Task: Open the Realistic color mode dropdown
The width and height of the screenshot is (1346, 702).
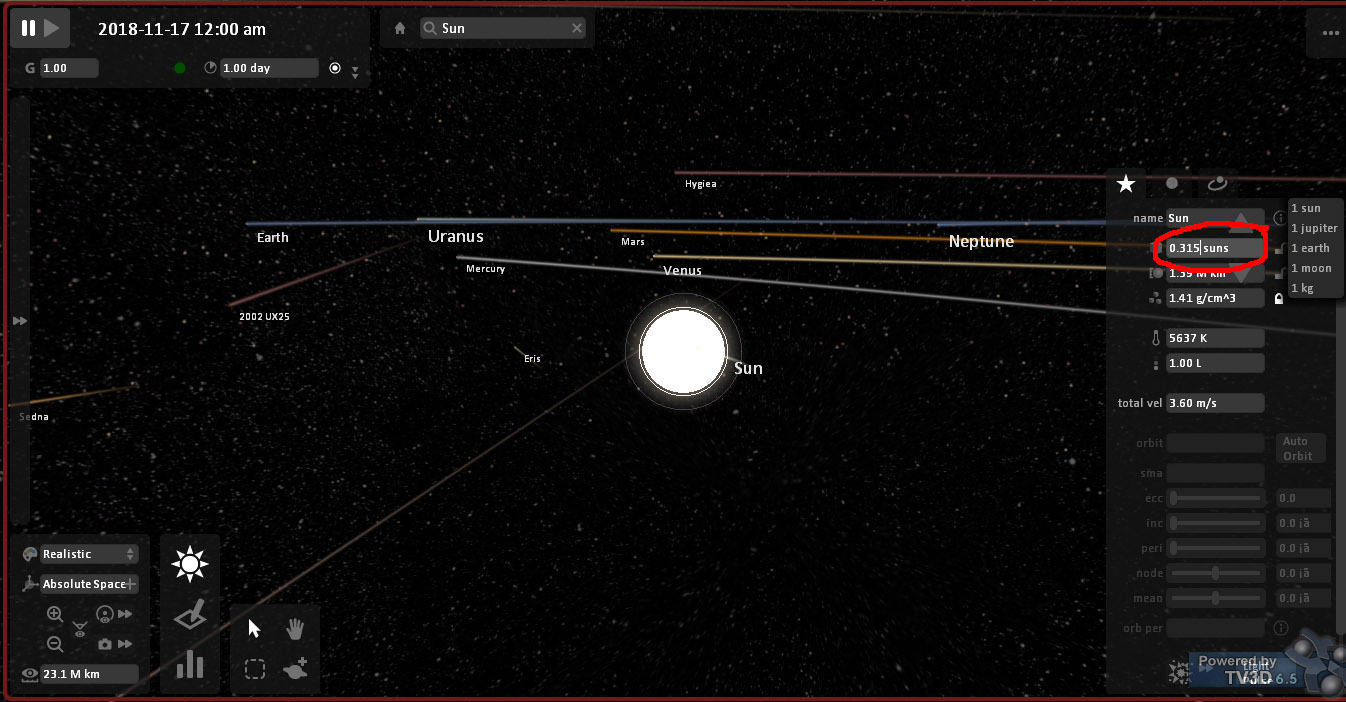Action: click(x=89, y=554)
